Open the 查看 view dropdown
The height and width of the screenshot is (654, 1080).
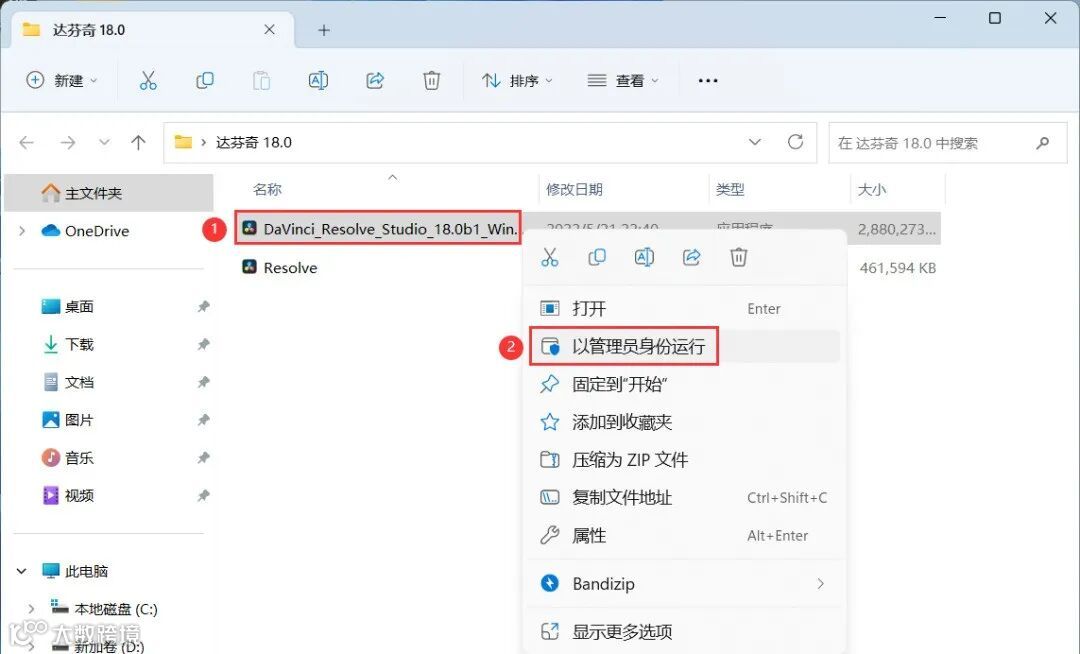pos(623,81)
